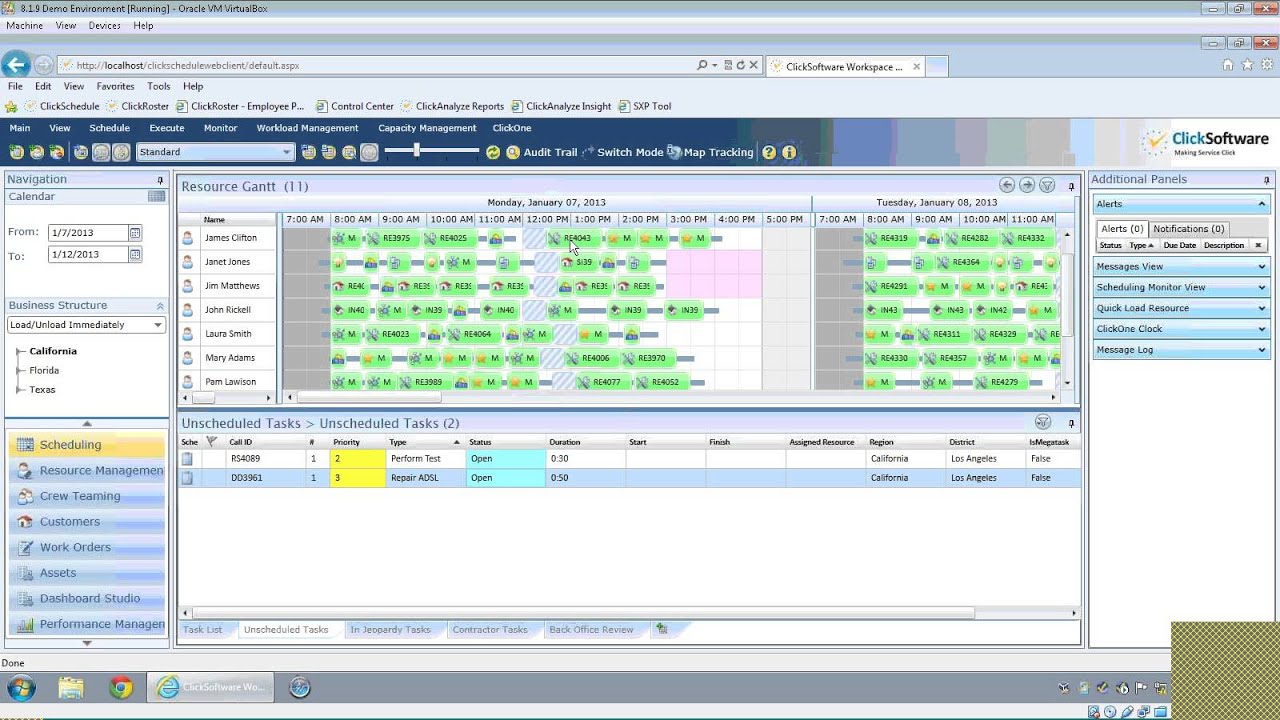
Task: Open the From date picker icon
Action: [x=135, y=232]
